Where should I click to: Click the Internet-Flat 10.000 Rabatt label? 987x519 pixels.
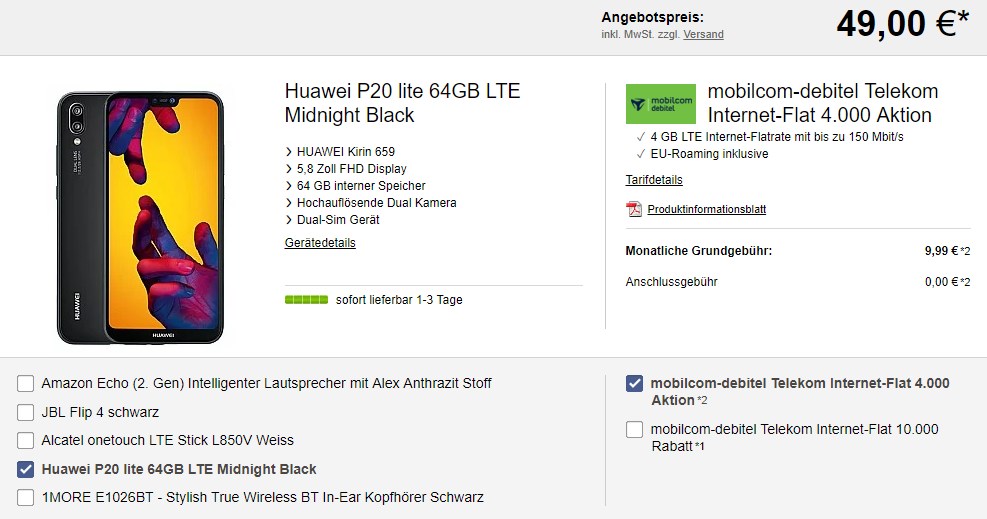[794, 437]
